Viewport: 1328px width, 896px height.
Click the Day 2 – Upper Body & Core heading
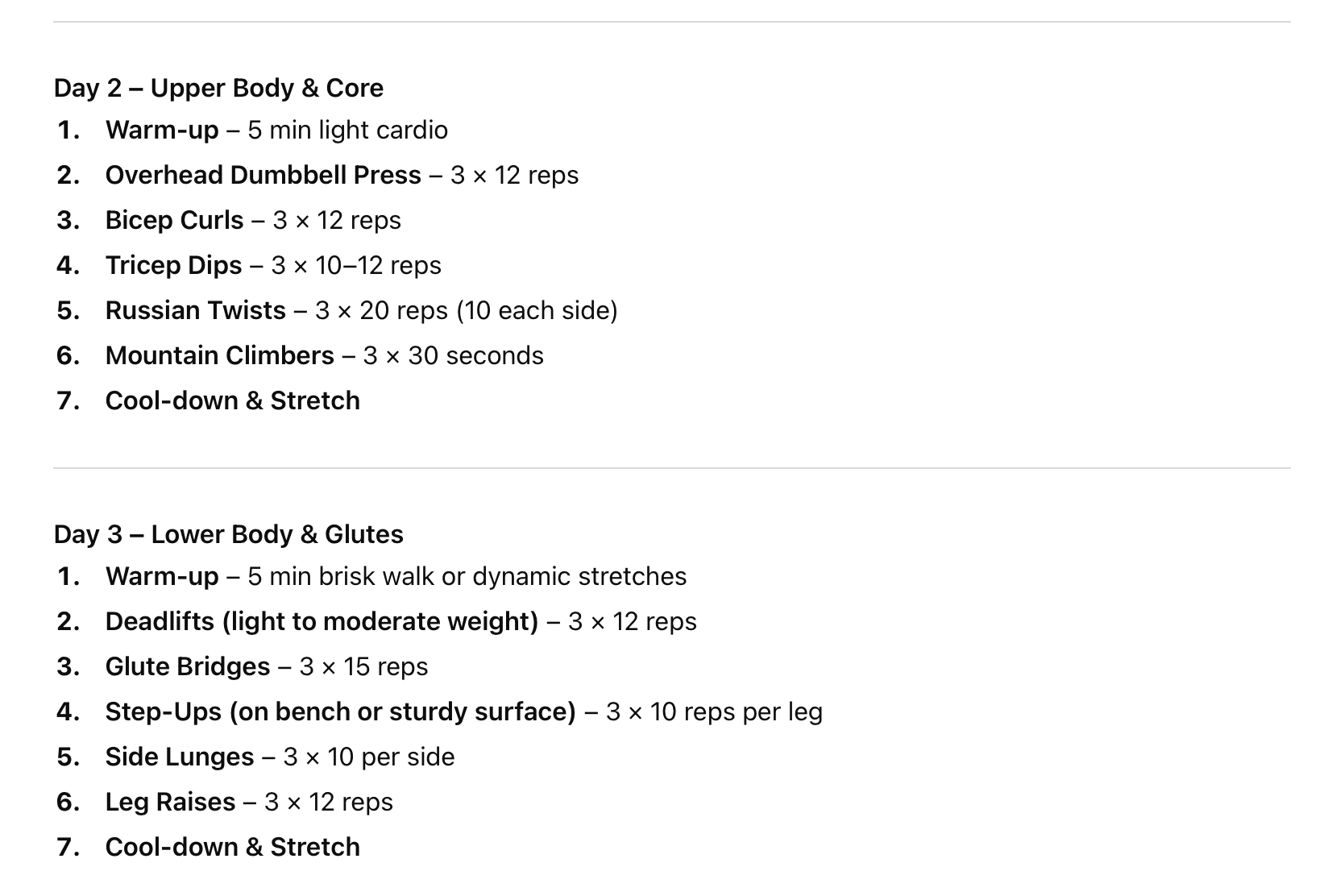(x=218, y=88)
